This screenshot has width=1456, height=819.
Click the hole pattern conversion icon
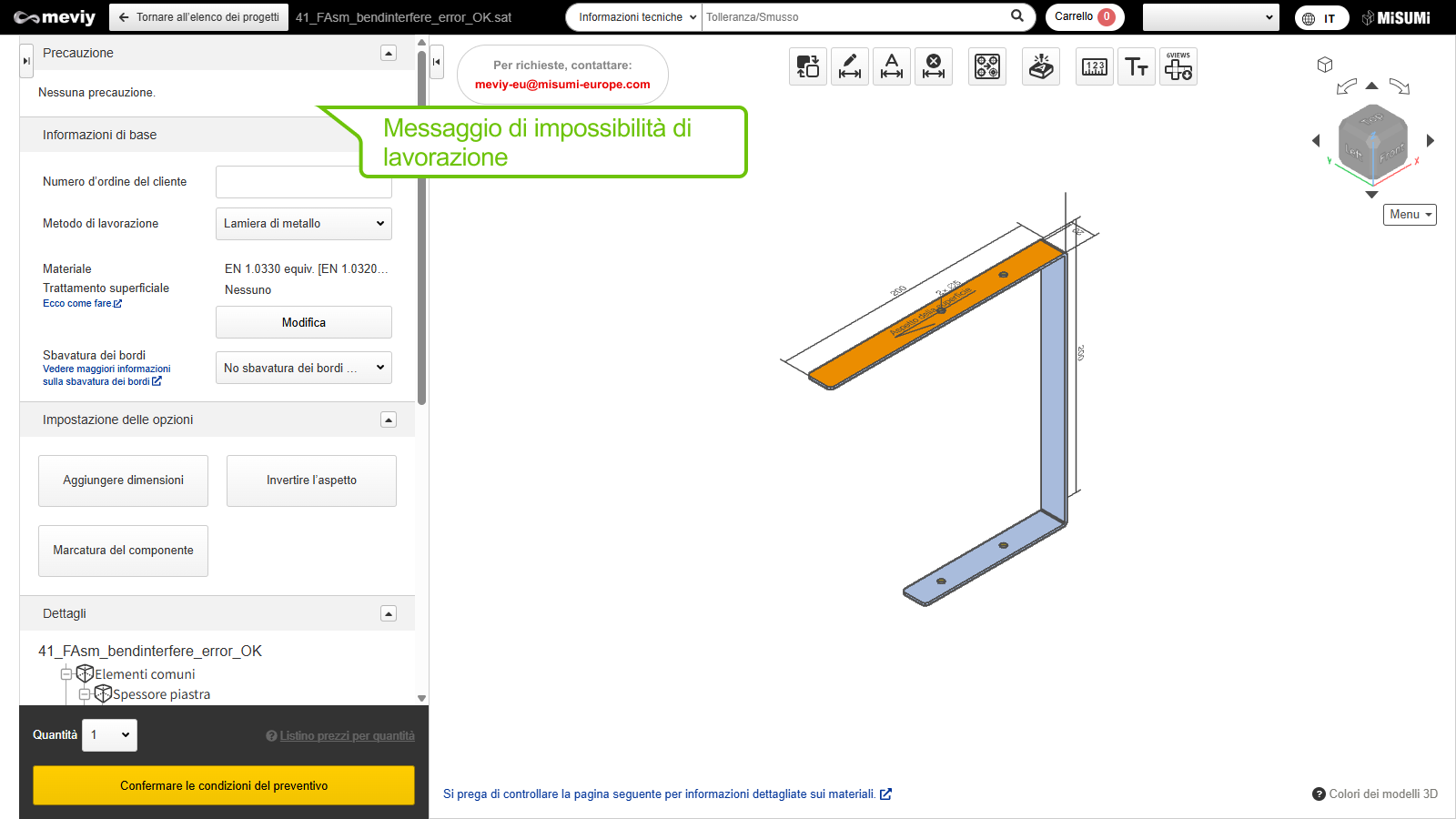[x=987, y=66]
